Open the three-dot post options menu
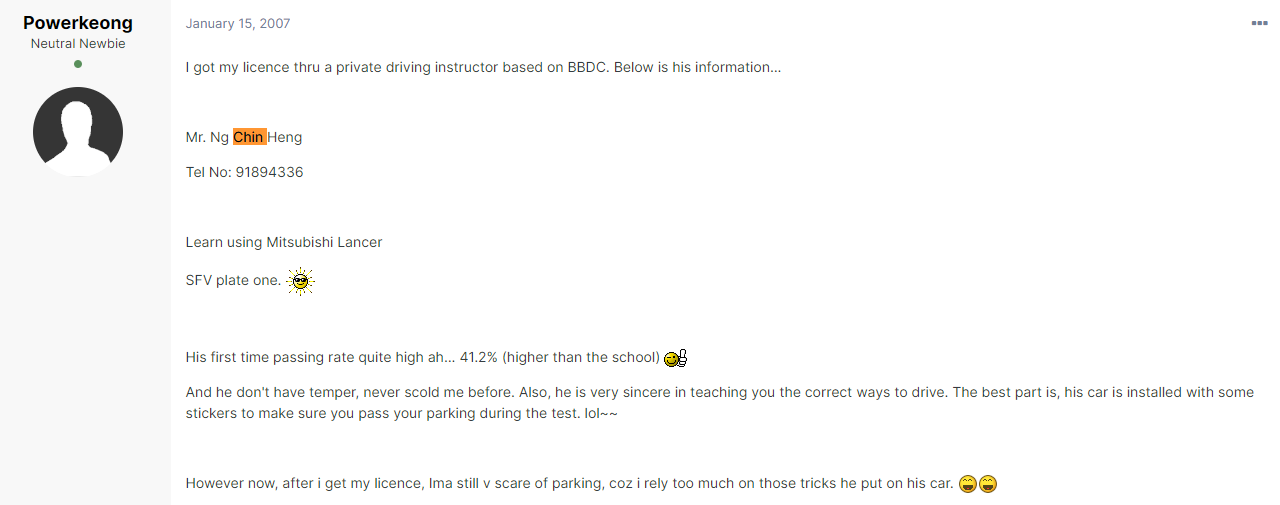 point(1259,23)
